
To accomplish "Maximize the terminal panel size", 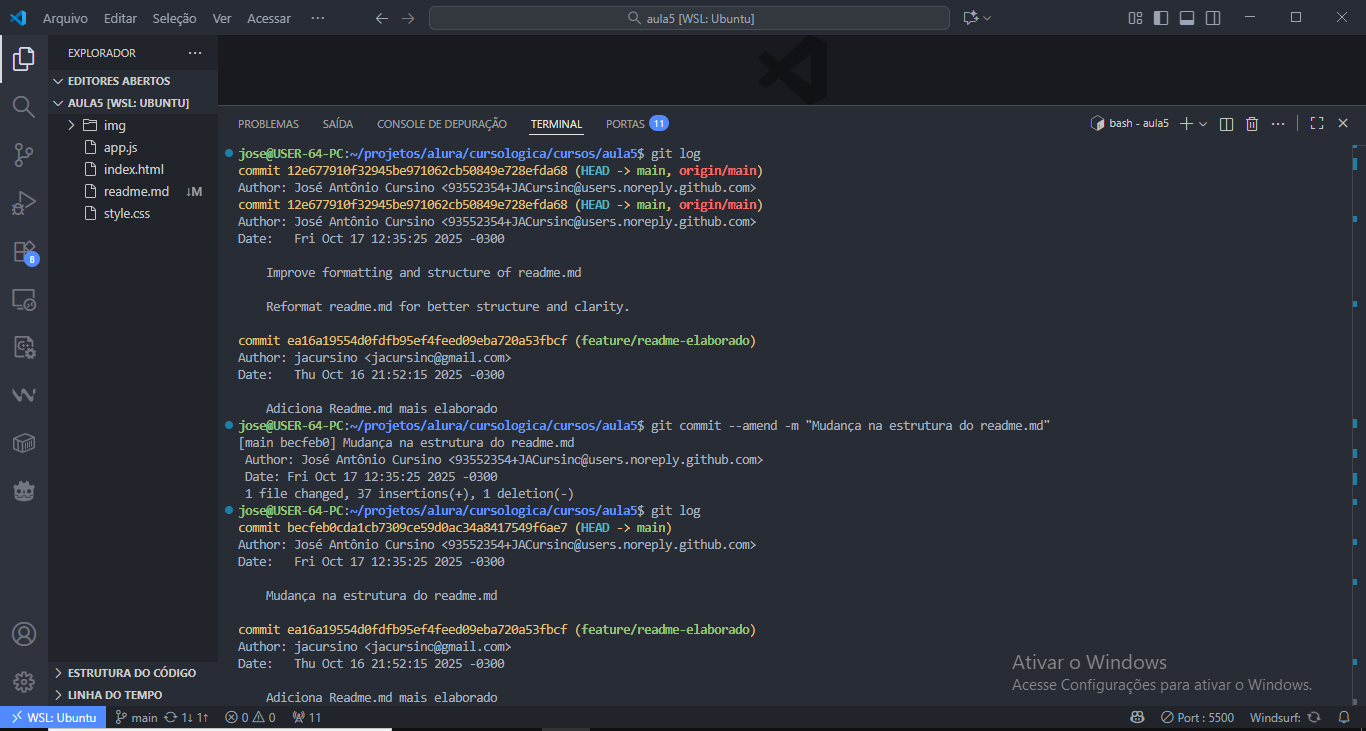I will point(1317,124).
